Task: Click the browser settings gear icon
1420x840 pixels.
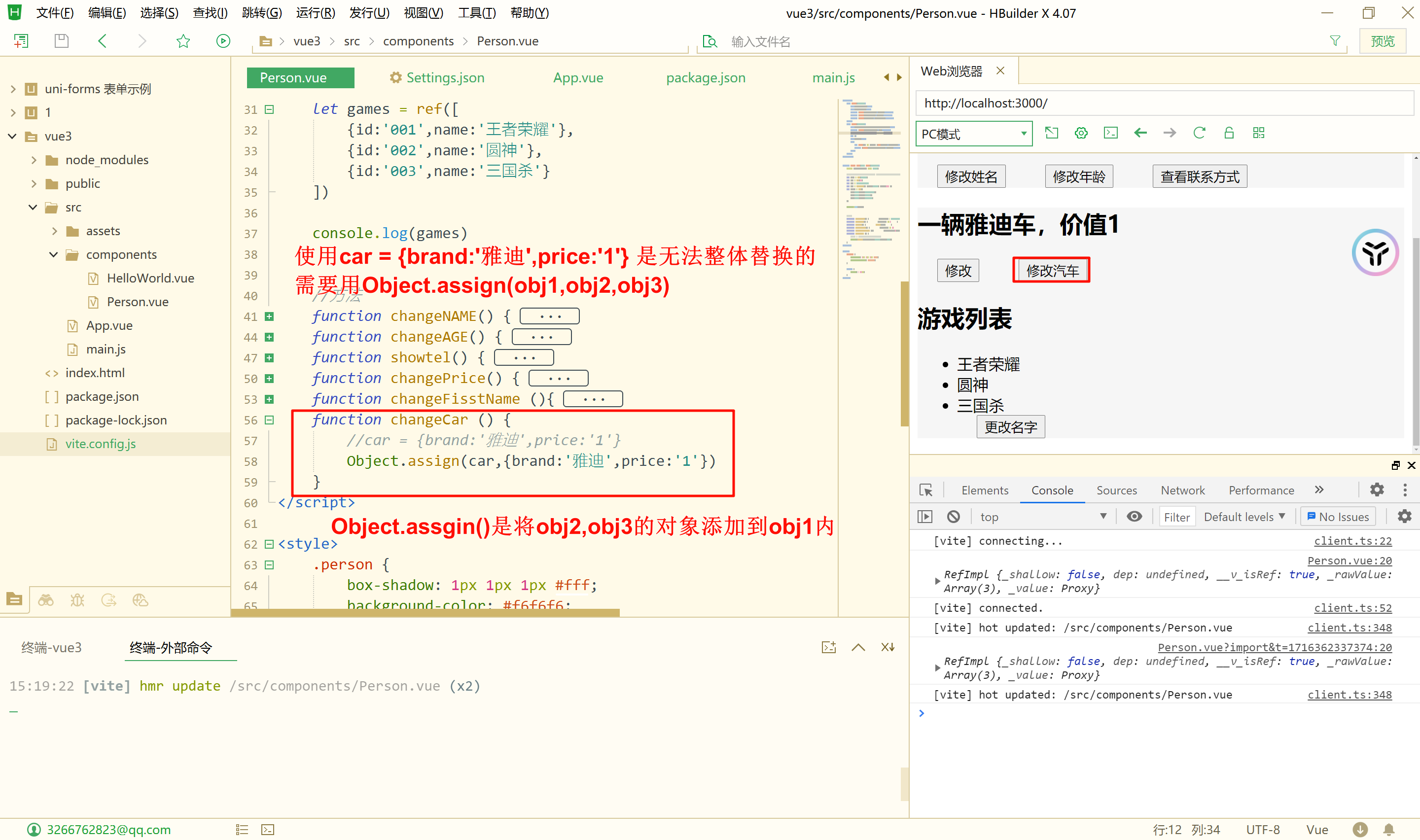Action: click(1081, 133)
